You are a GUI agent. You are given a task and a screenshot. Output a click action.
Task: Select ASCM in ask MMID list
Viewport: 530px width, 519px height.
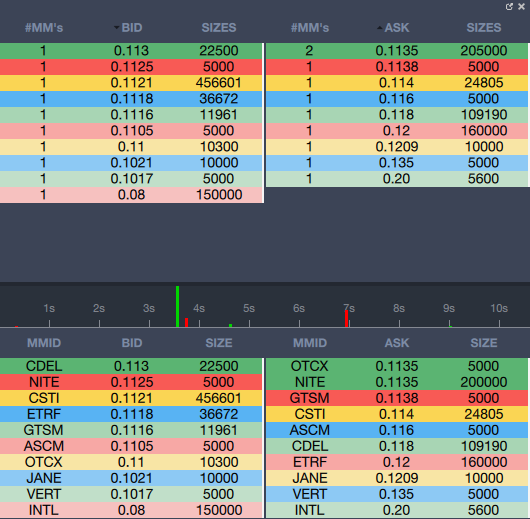click(310, 430)
